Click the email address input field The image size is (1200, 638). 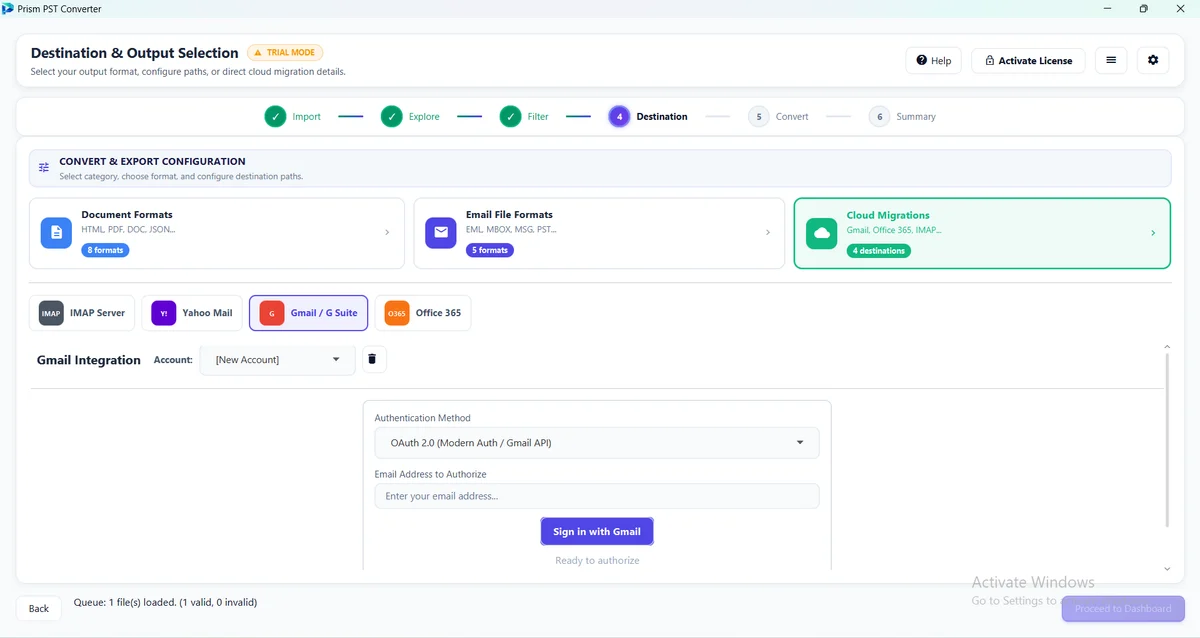[597, 496]
